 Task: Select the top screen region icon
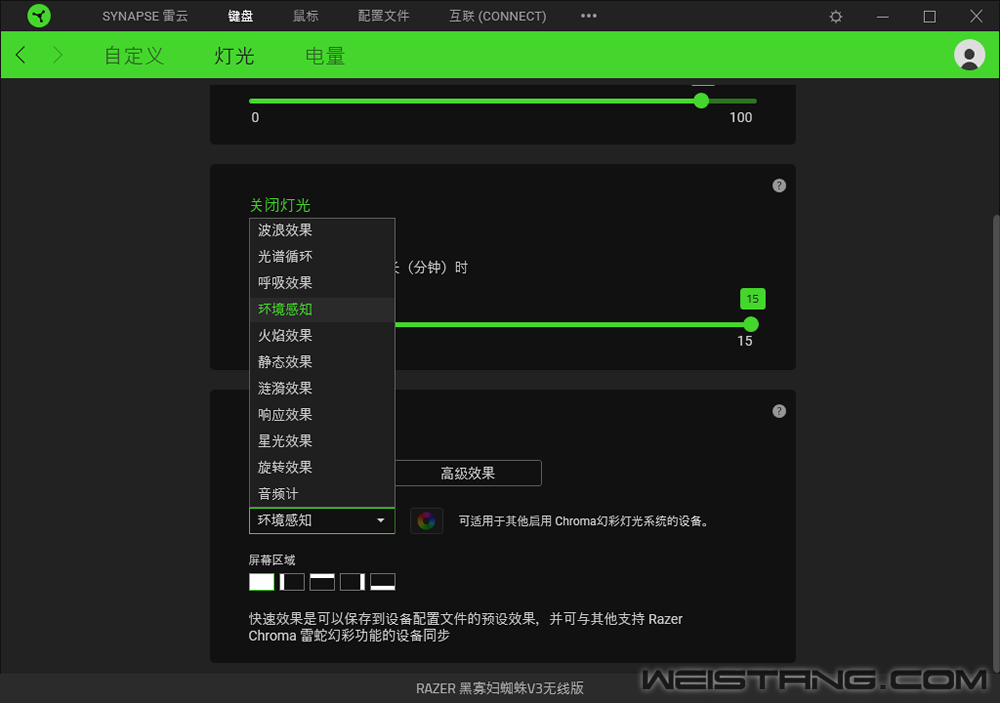point(322,582)
